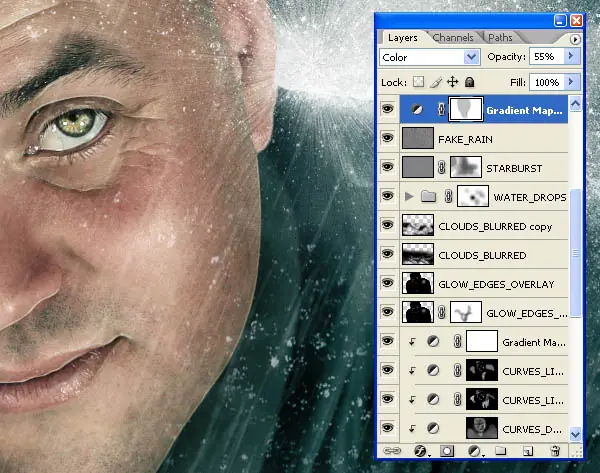Screen dimensions: 600x473
Task: Click the delete layer trash icon
Action: tap(555, 451)
